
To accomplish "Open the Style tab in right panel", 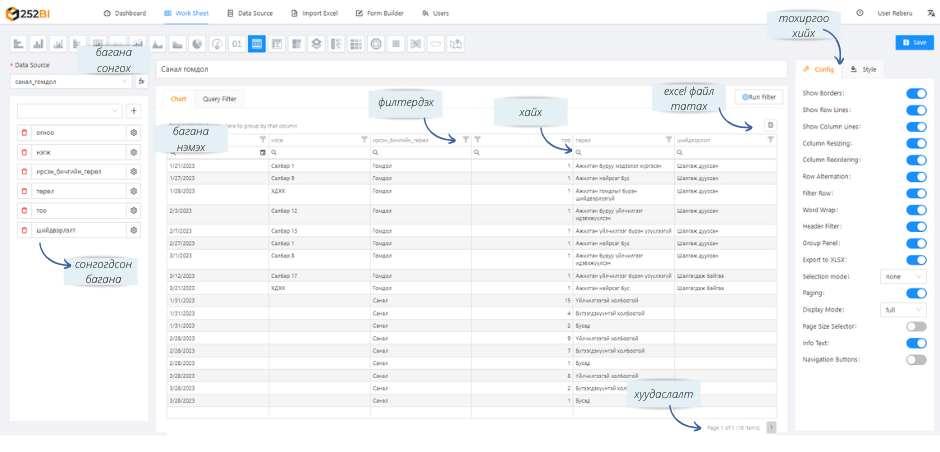I will coord(863,70).
